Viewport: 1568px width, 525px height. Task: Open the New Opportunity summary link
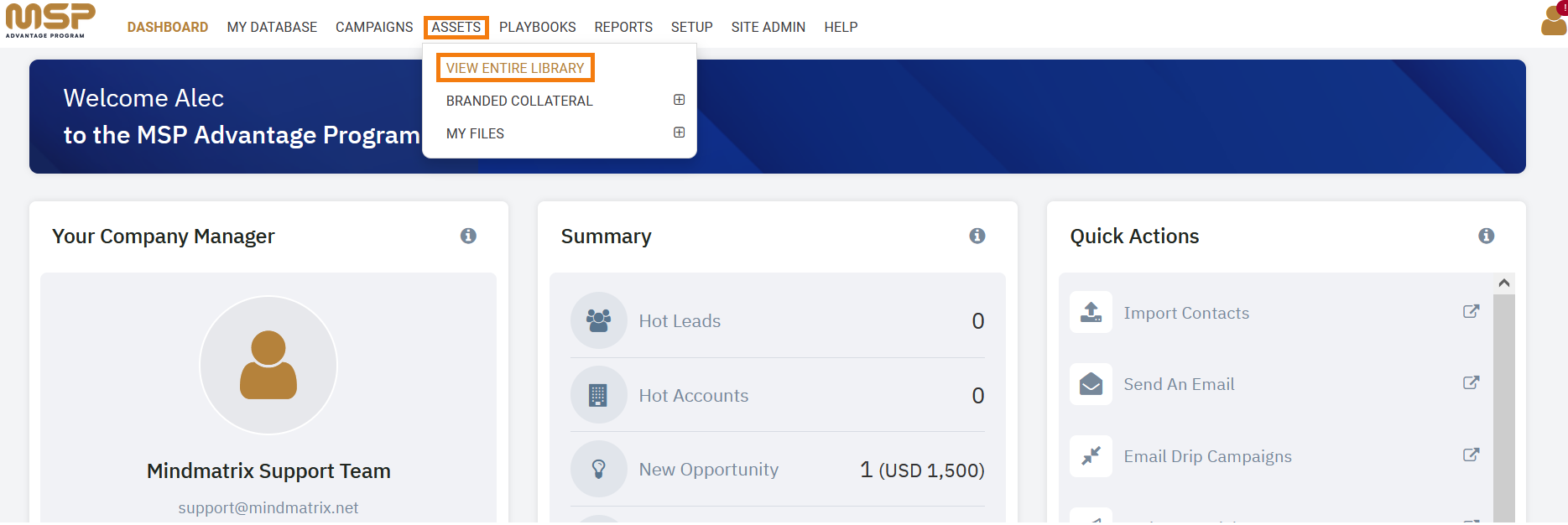pyautogui.click(x=709, y=469)
